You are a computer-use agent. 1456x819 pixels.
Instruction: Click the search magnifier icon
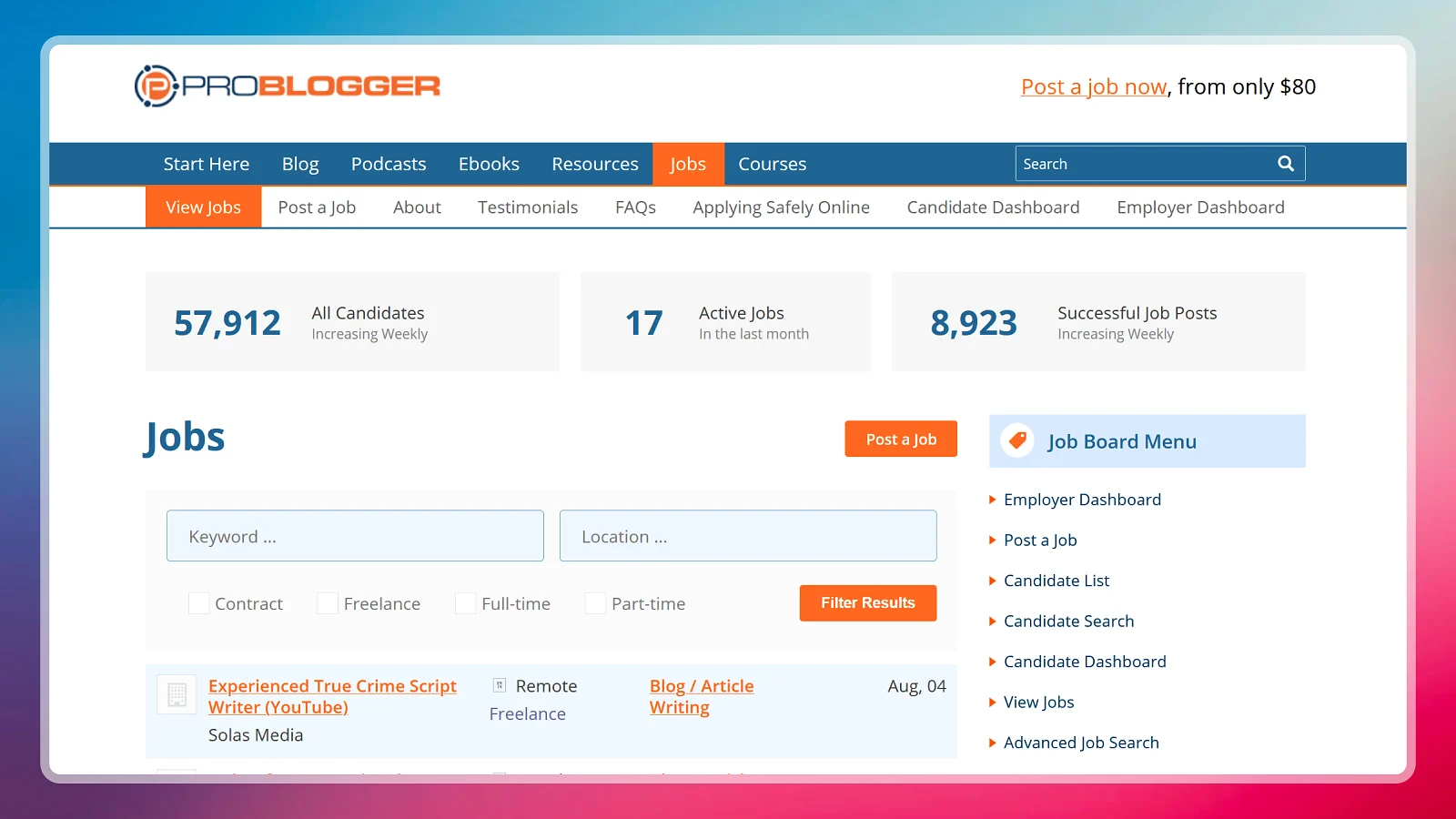1285,164
